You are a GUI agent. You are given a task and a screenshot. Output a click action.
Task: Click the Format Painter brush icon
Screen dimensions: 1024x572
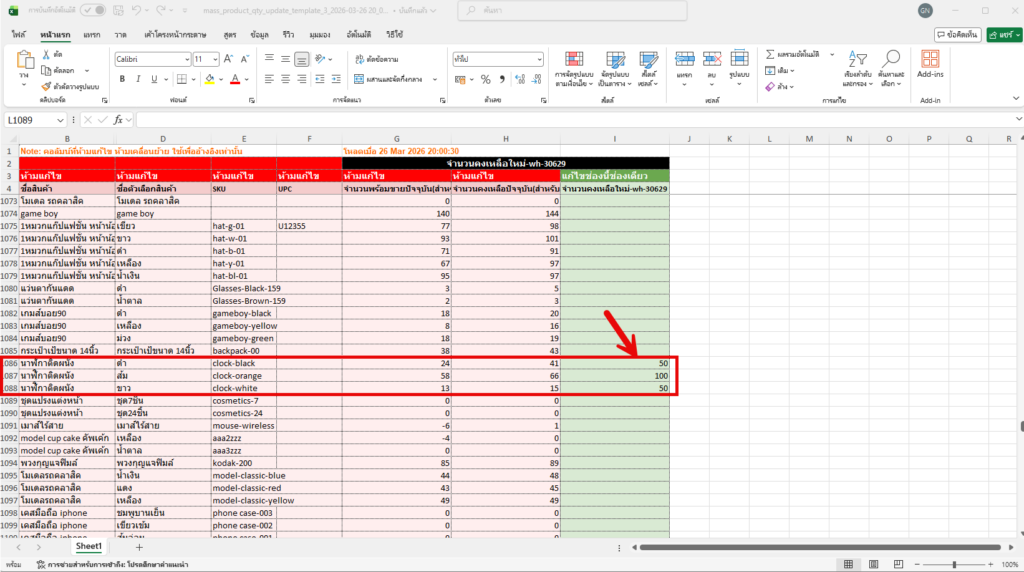point(48,87)
